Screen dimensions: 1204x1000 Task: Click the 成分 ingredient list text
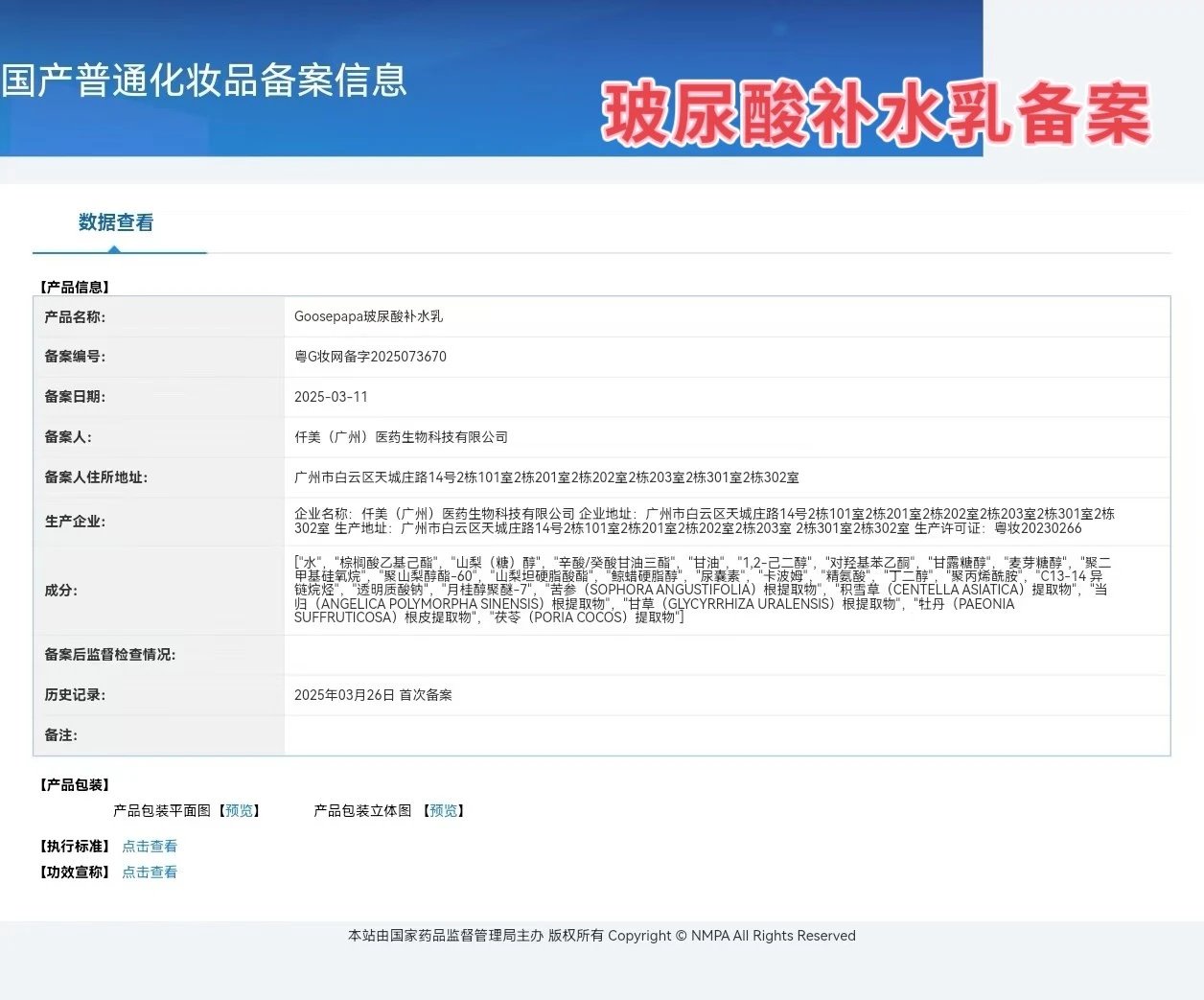pos(703,591)
